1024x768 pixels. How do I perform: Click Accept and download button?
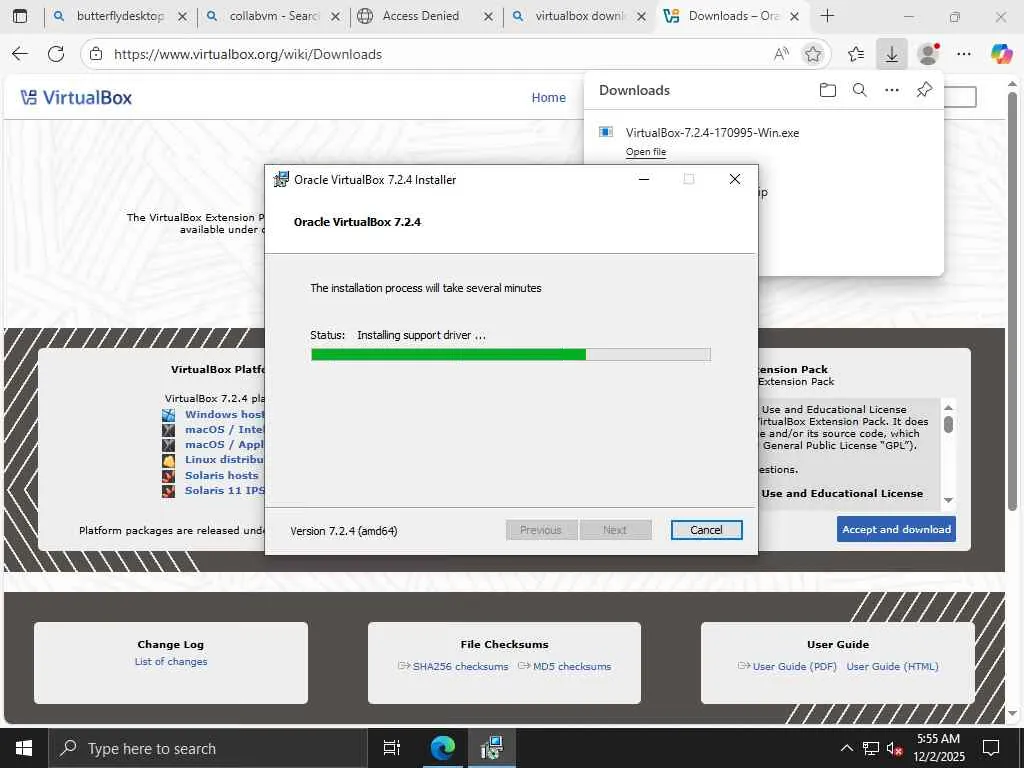click(896, 530)
